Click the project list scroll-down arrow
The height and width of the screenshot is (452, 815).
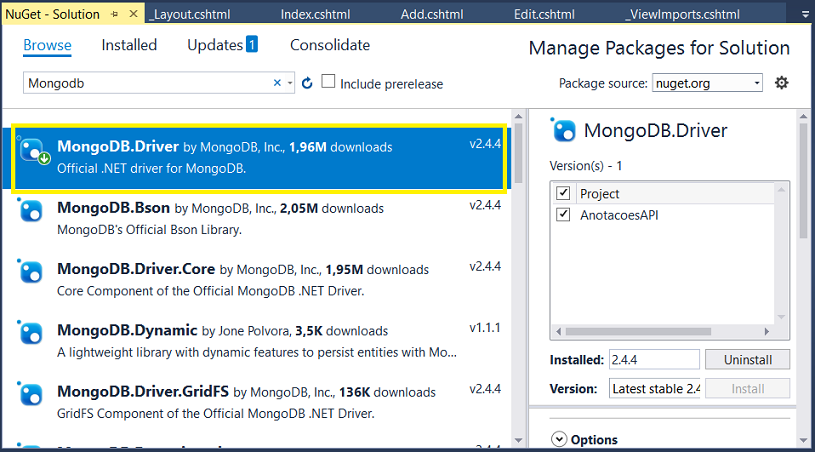tap(781, 317)
